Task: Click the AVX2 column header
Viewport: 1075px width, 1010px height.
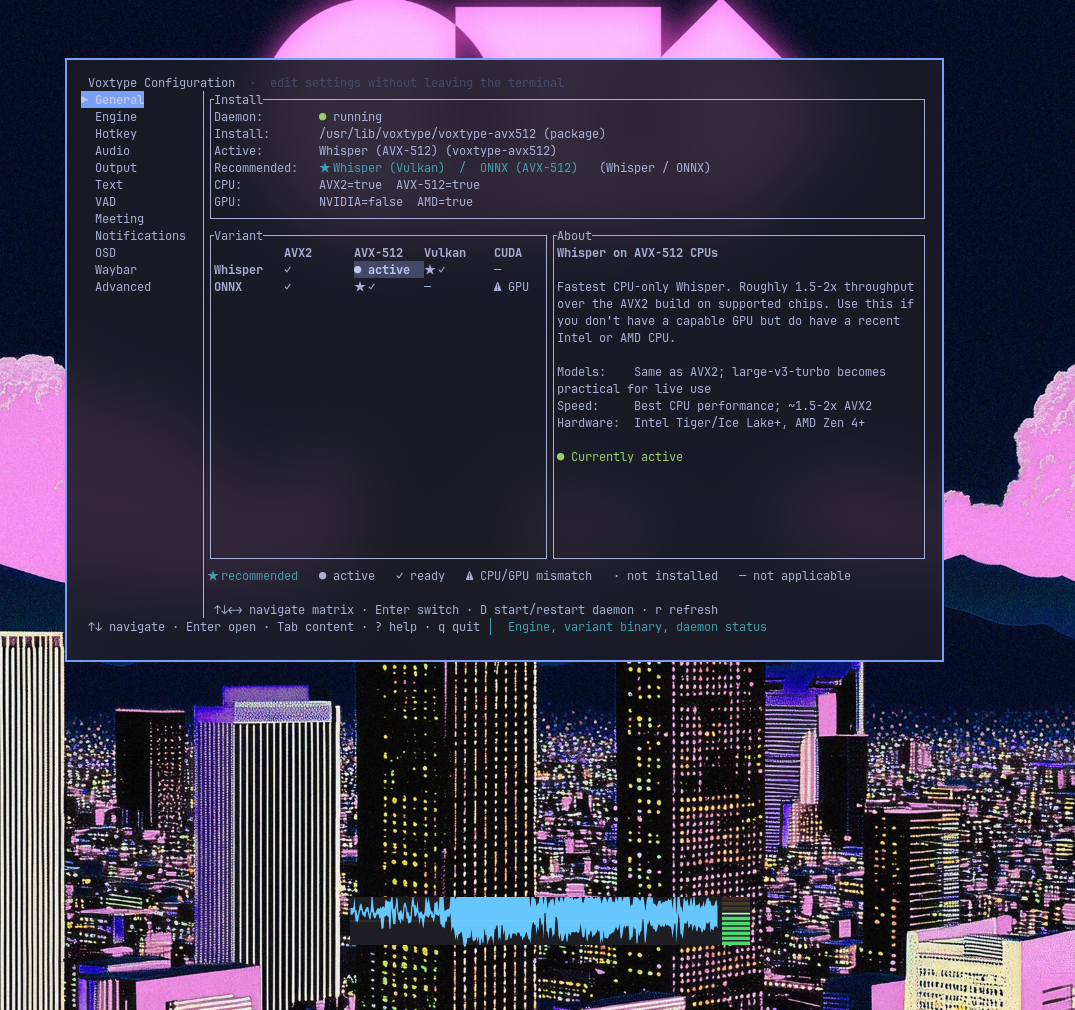Action: pyautogui.click(x=298, y=253)
